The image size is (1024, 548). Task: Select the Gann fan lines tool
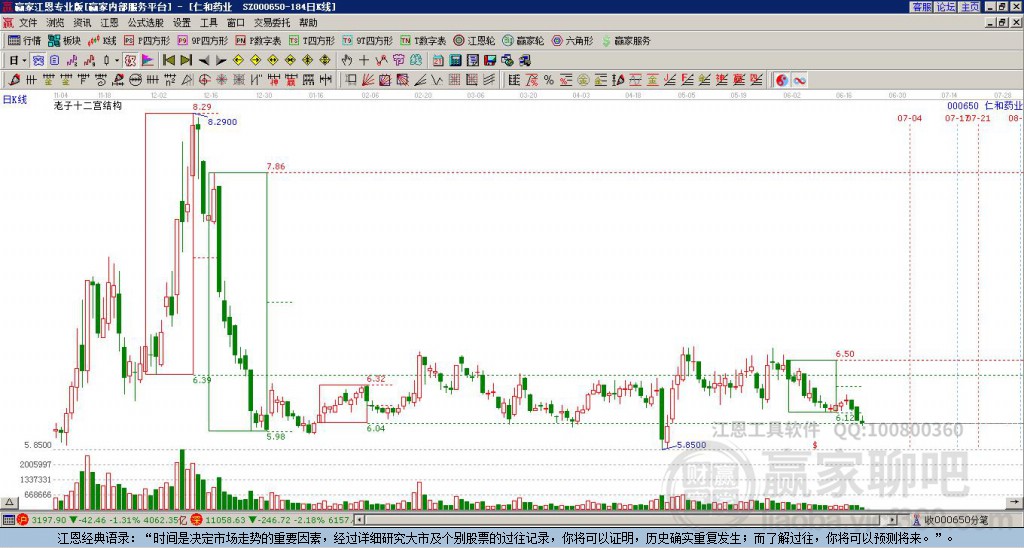368,80
